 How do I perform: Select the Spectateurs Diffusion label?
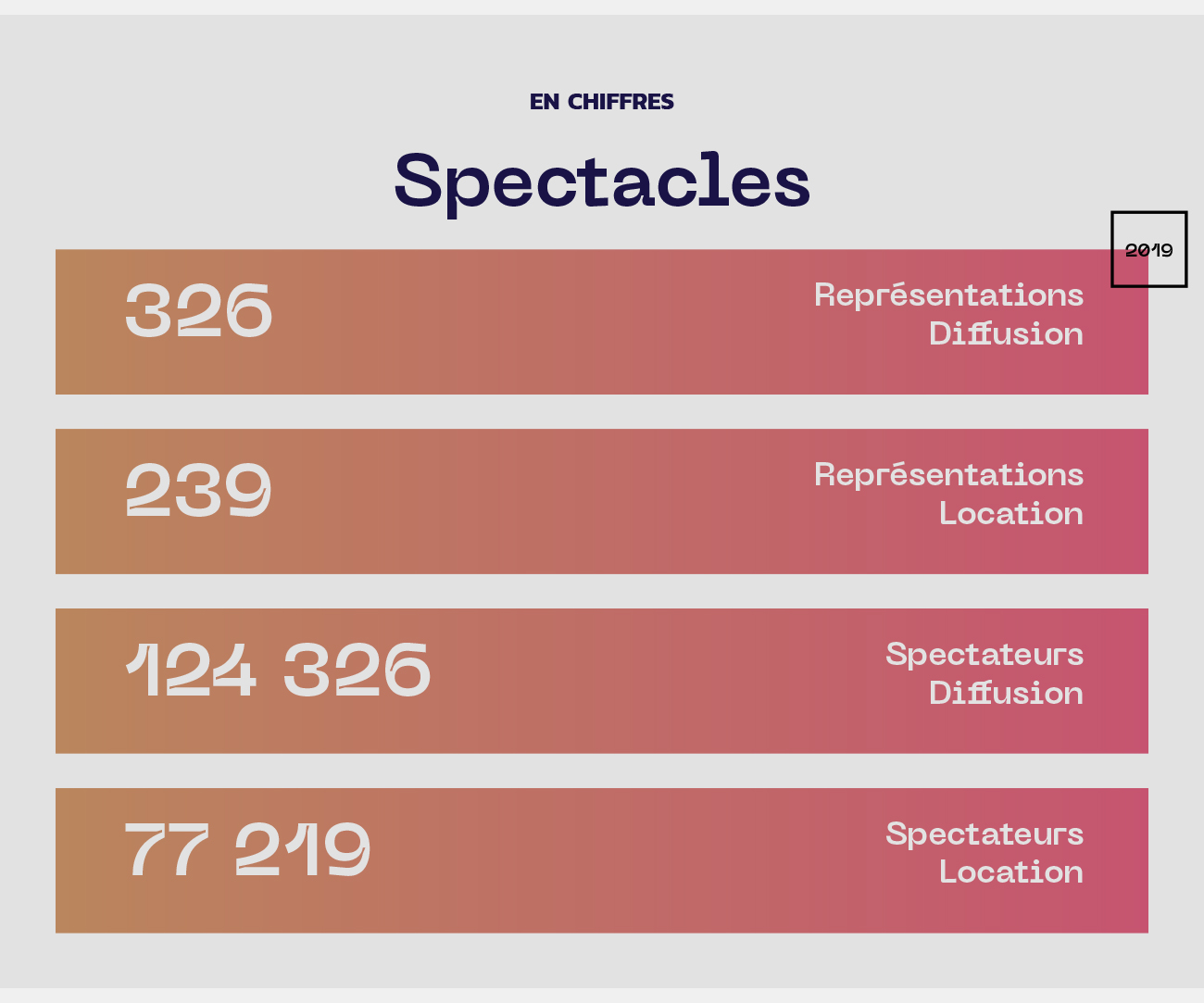click(985, 673)
